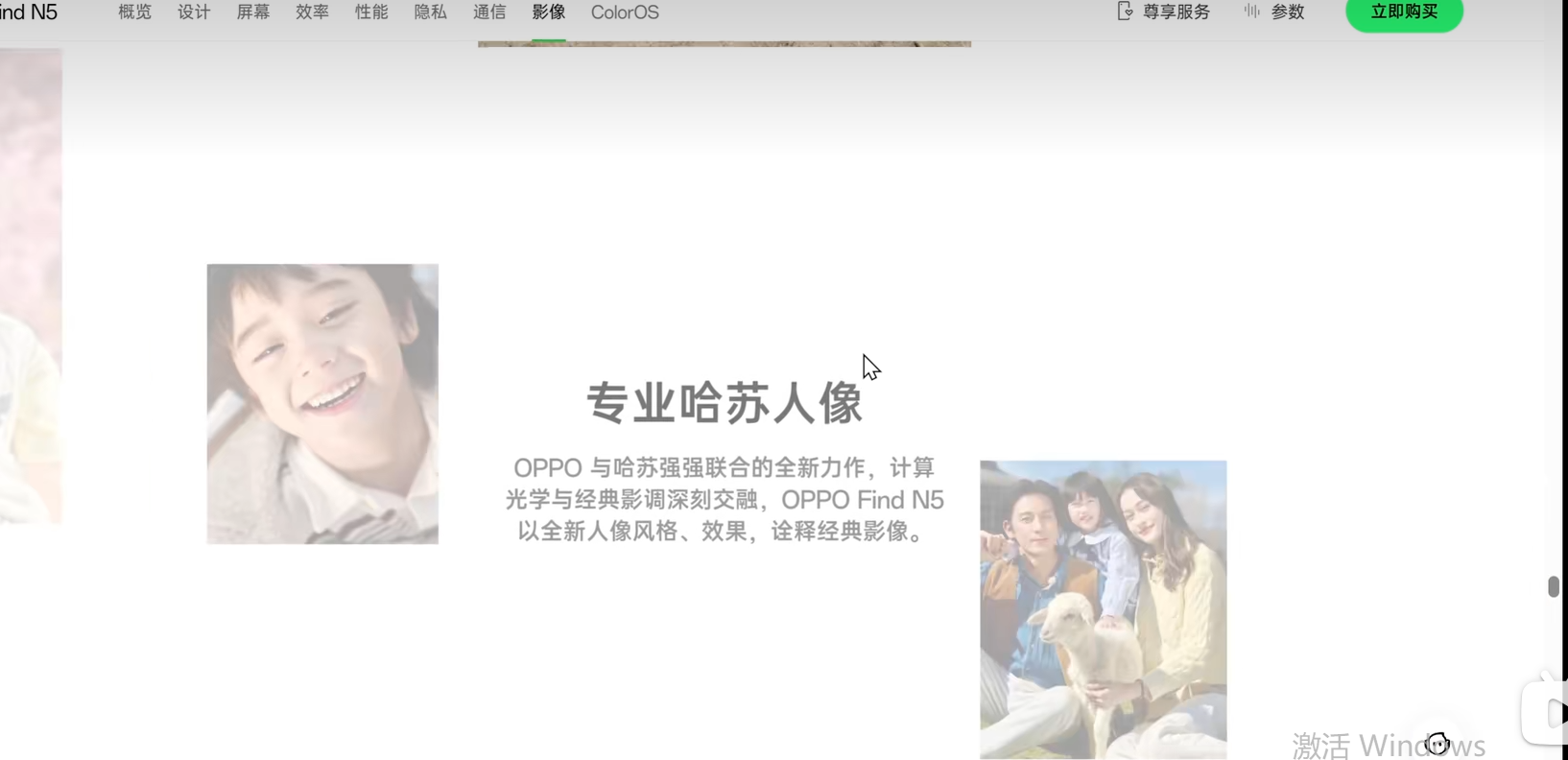Screen dimensions: 1568x760
Task: Switch to the 屏幕 tab
Action: [x=253, y=12]
